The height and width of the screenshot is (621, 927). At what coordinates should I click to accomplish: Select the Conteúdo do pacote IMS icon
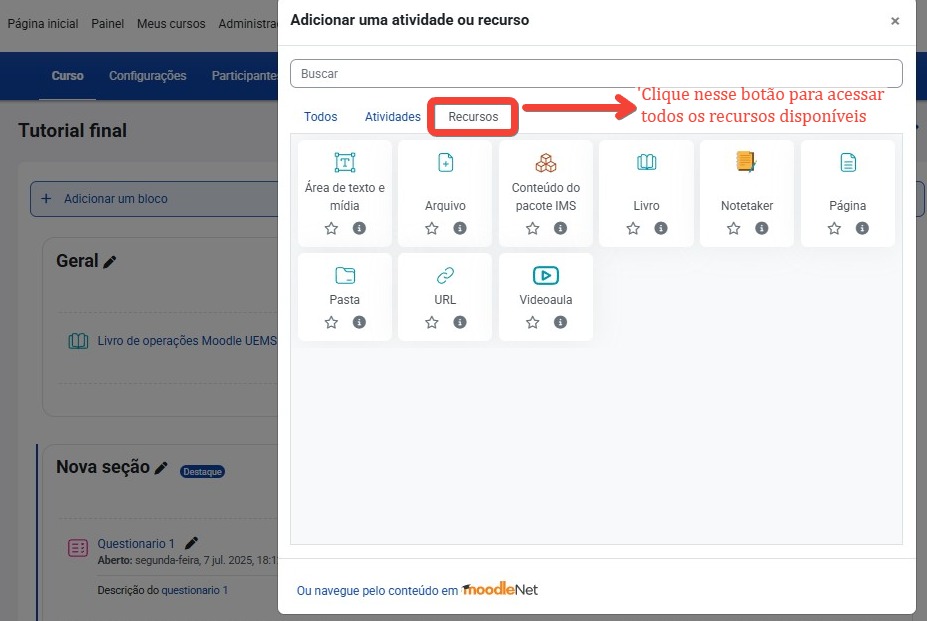pyautogui.click(x=545, y=162)
